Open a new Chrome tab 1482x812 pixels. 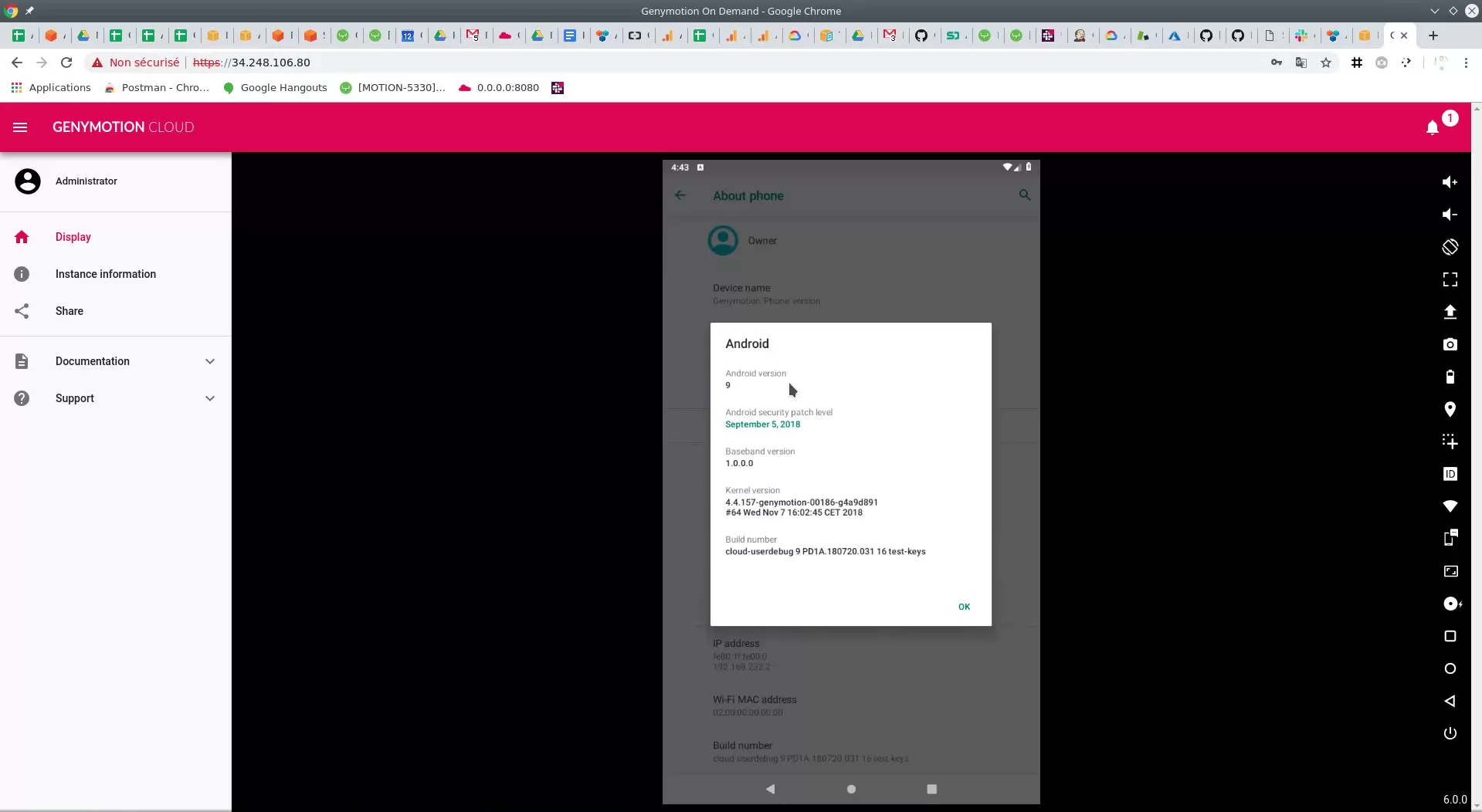(1433, 36)
